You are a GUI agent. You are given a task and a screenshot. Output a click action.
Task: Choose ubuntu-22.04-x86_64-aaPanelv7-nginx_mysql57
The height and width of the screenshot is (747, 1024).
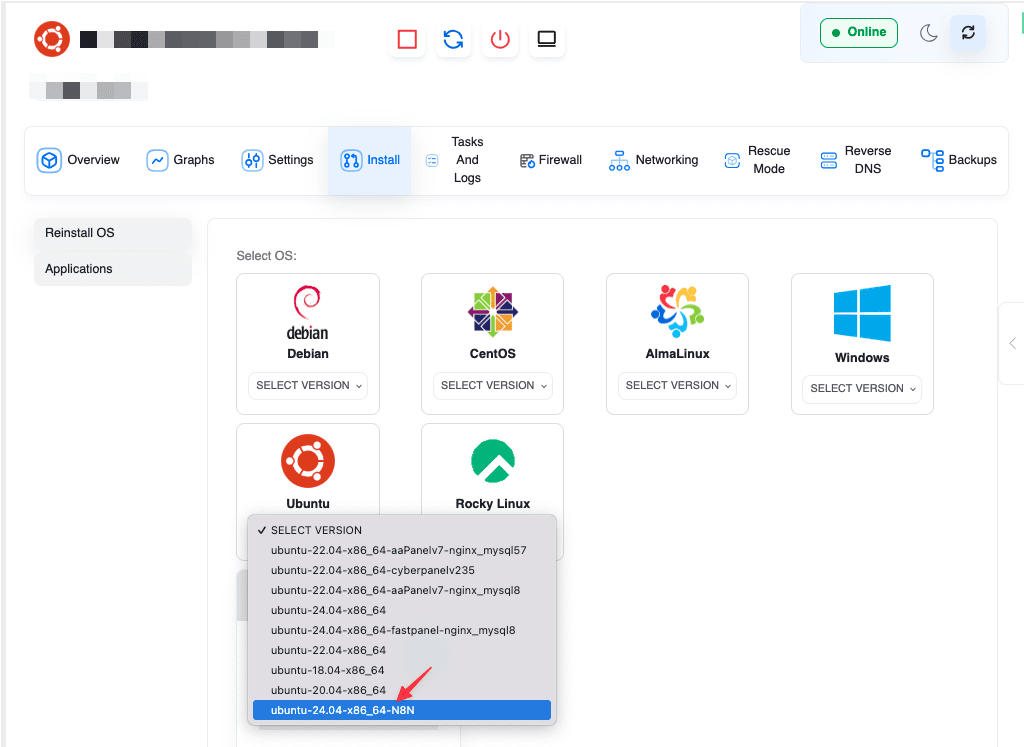point(402,550)
